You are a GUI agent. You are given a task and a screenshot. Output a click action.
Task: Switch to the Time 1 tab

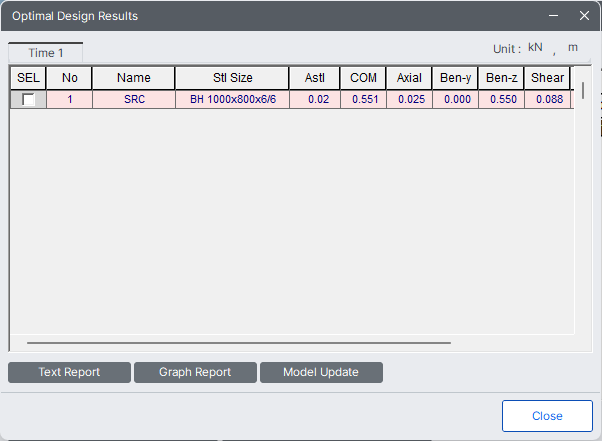(x=46, y=53)
